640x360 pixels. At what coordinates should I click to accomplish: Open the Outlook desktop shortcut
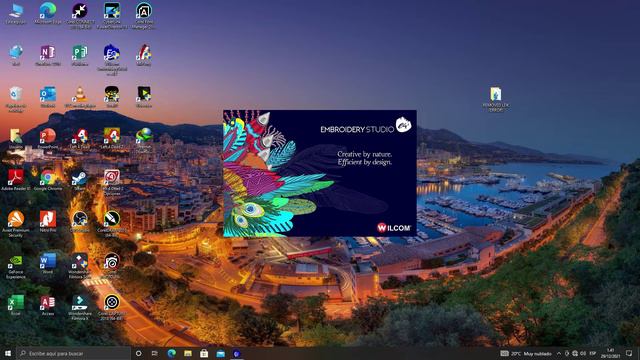[x=48, y=97]
